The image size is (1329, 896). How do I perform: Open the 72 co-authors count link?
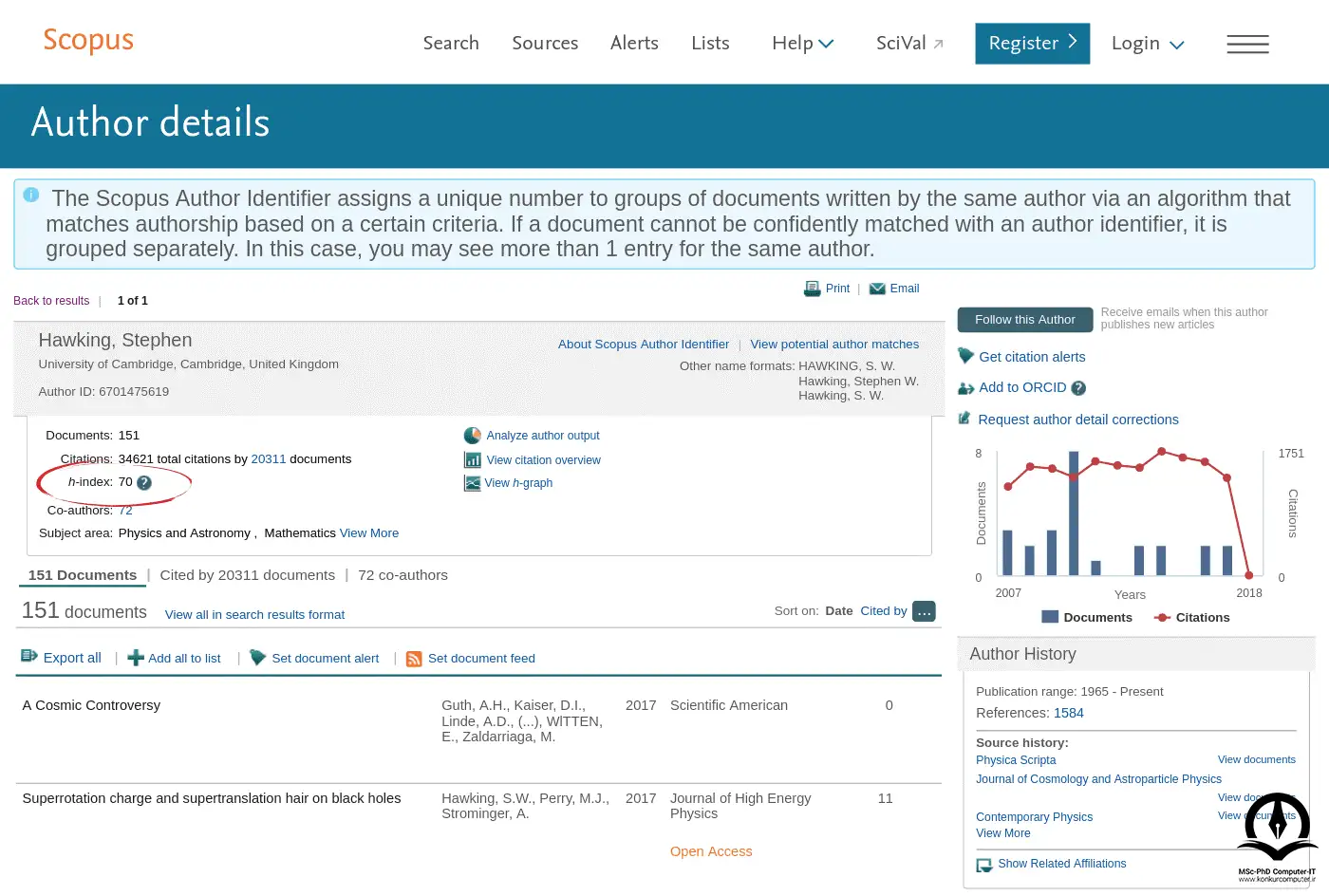click(x=125, y=511)
